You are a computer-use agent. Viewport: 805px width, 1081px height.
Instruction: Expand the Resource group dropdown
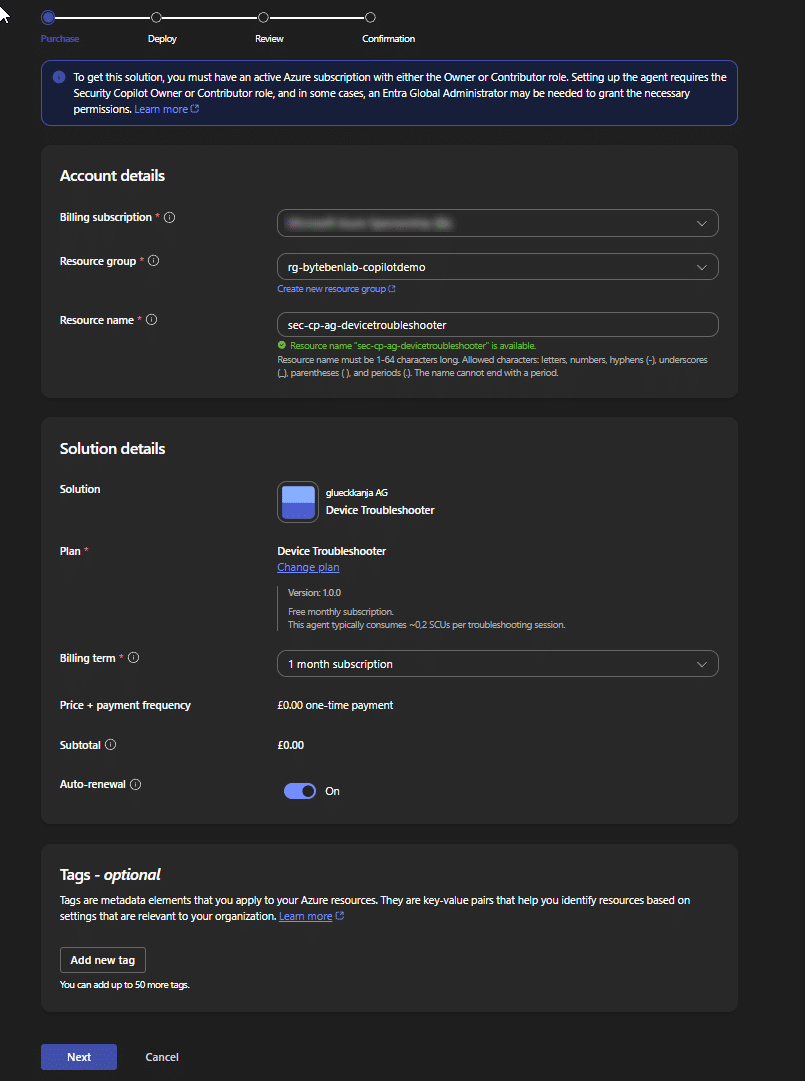pos(497,267)
